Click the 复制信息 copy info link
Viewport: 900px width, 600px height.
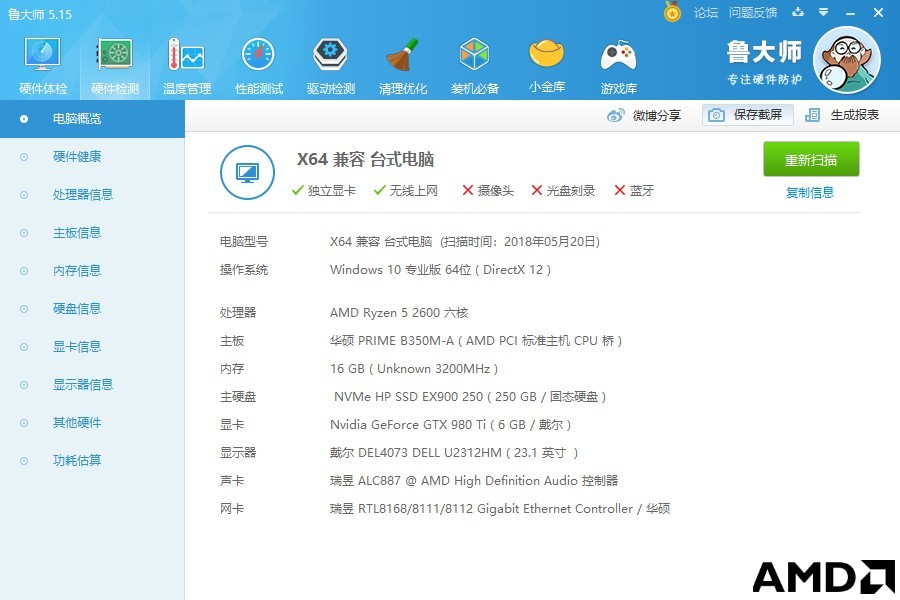810,192
